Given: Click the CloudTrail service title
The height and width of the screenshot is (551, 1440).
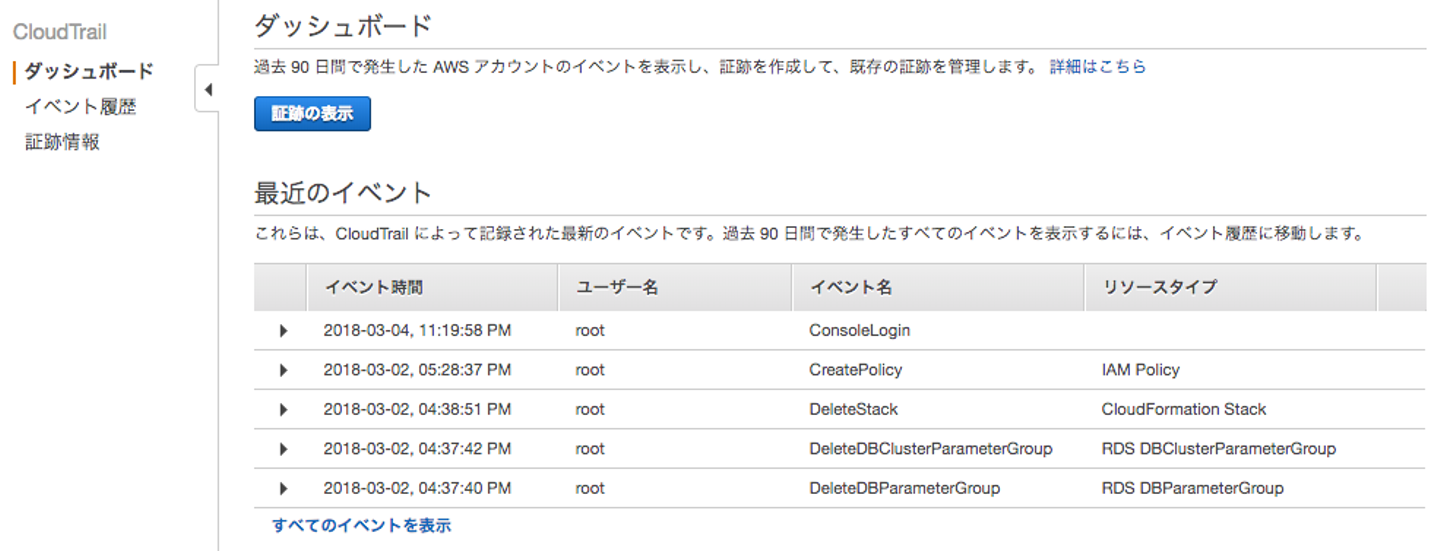Looking at the screenshot, I should pos(60,32).
